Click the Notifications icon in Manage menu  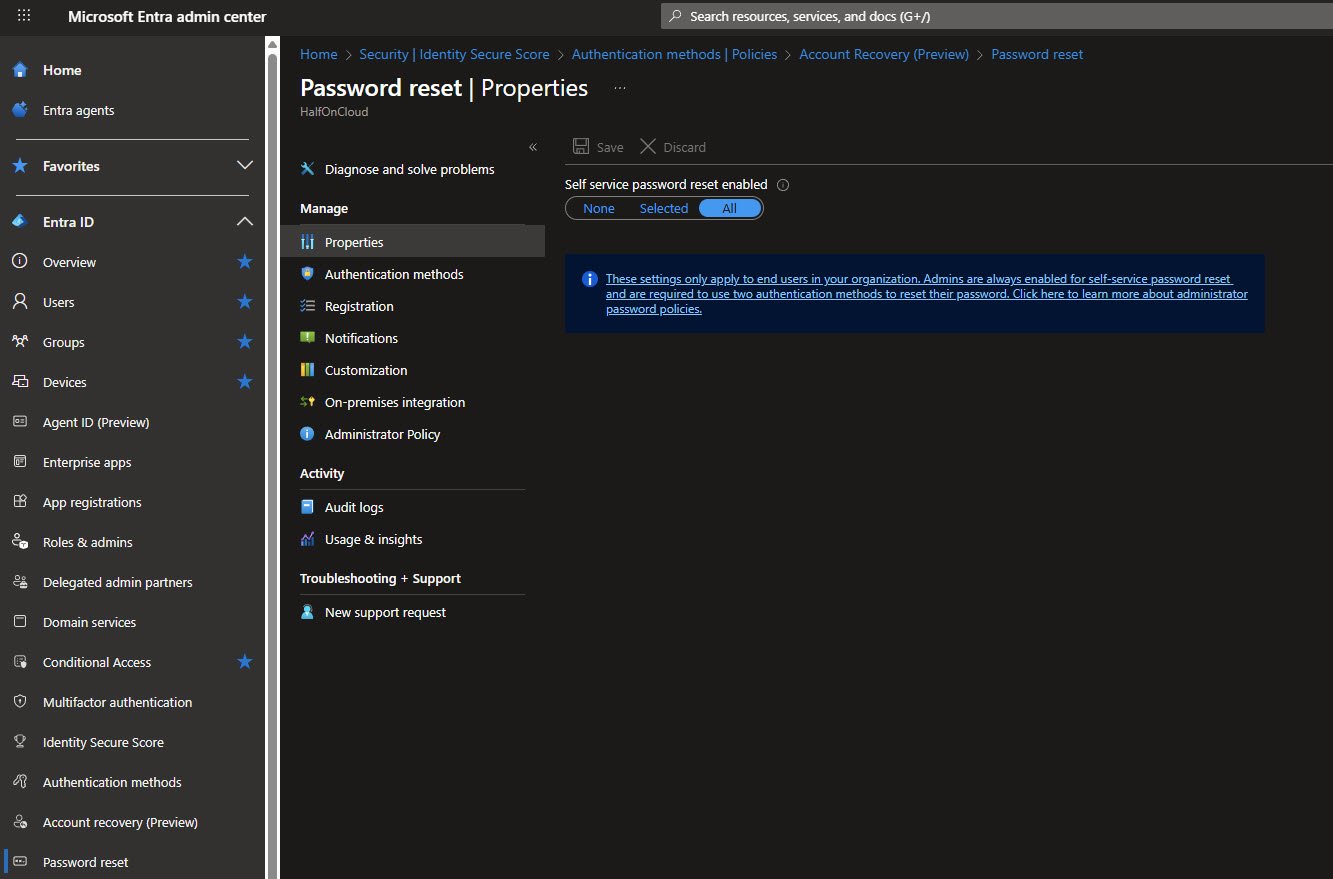click(x=308, y=338)
